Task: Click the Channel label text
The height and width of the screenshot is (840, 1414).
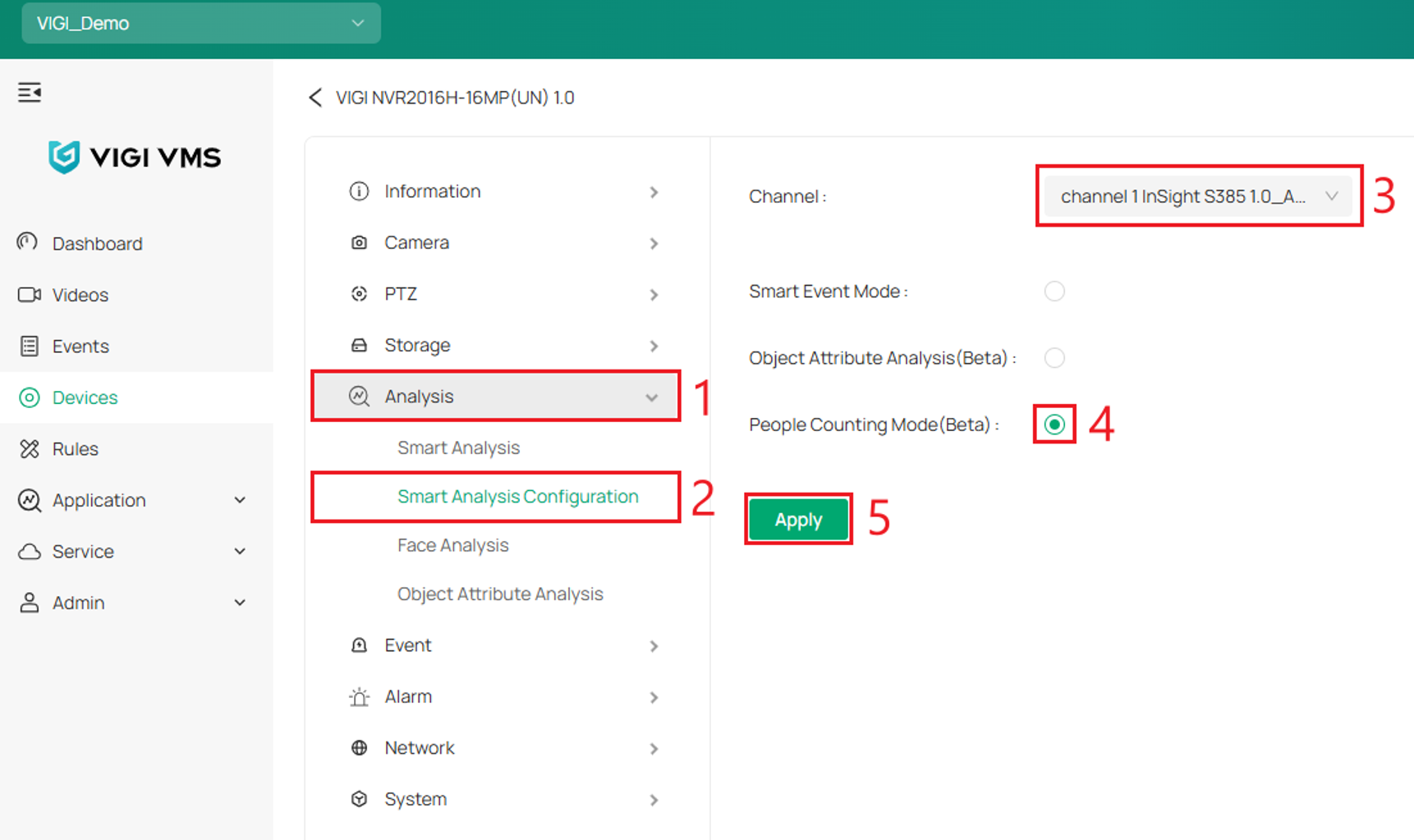Action: [787, 196]
